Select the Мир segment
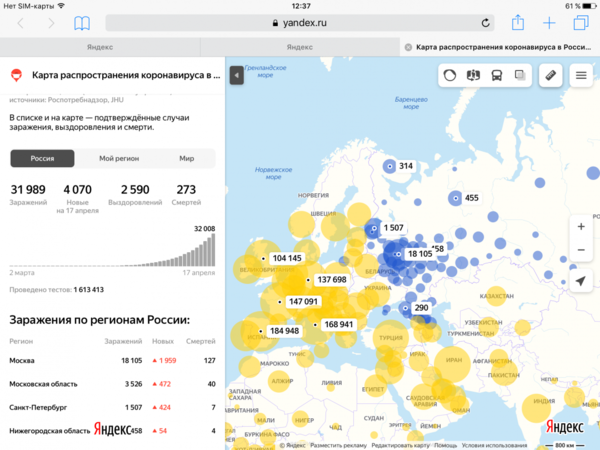Image resolution: width=600 pixels, height=450 pixels. [x=187, y=158]
